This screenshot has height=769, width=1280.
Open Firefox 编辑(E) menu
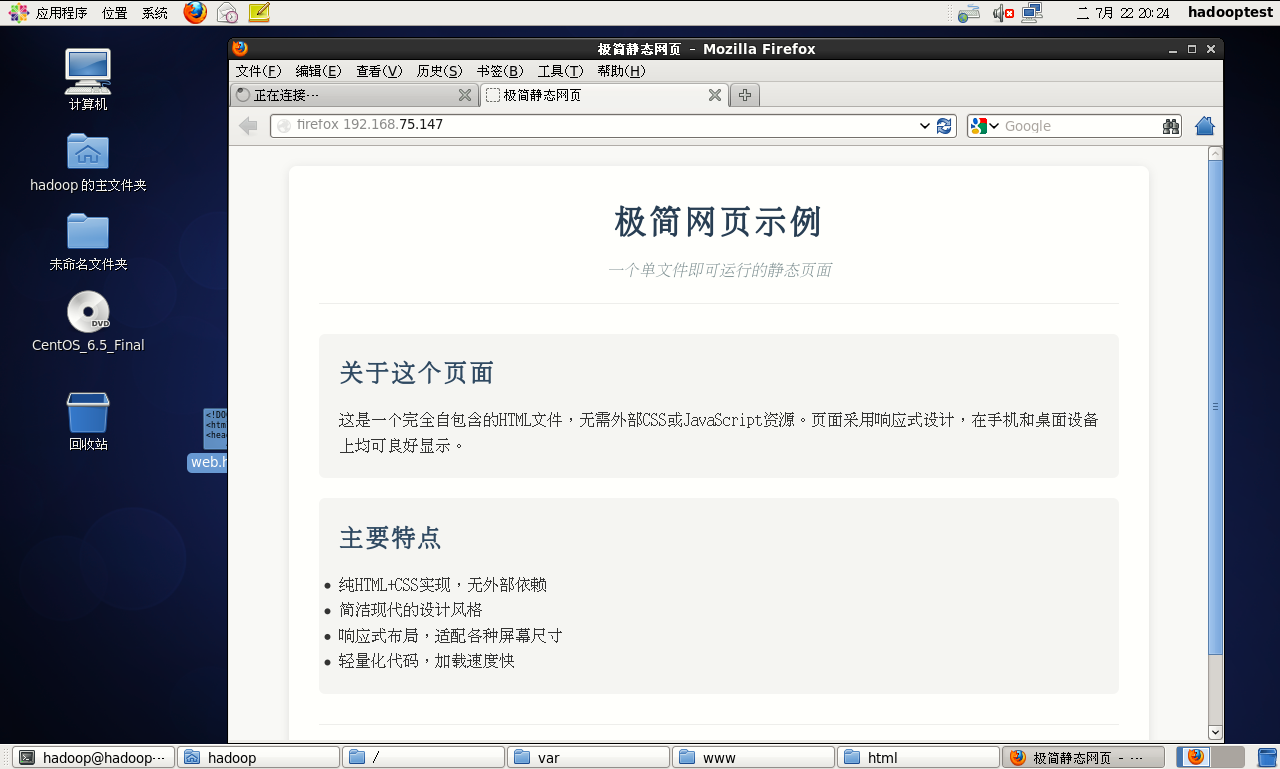pyautogui.click(x=318, y=71)
